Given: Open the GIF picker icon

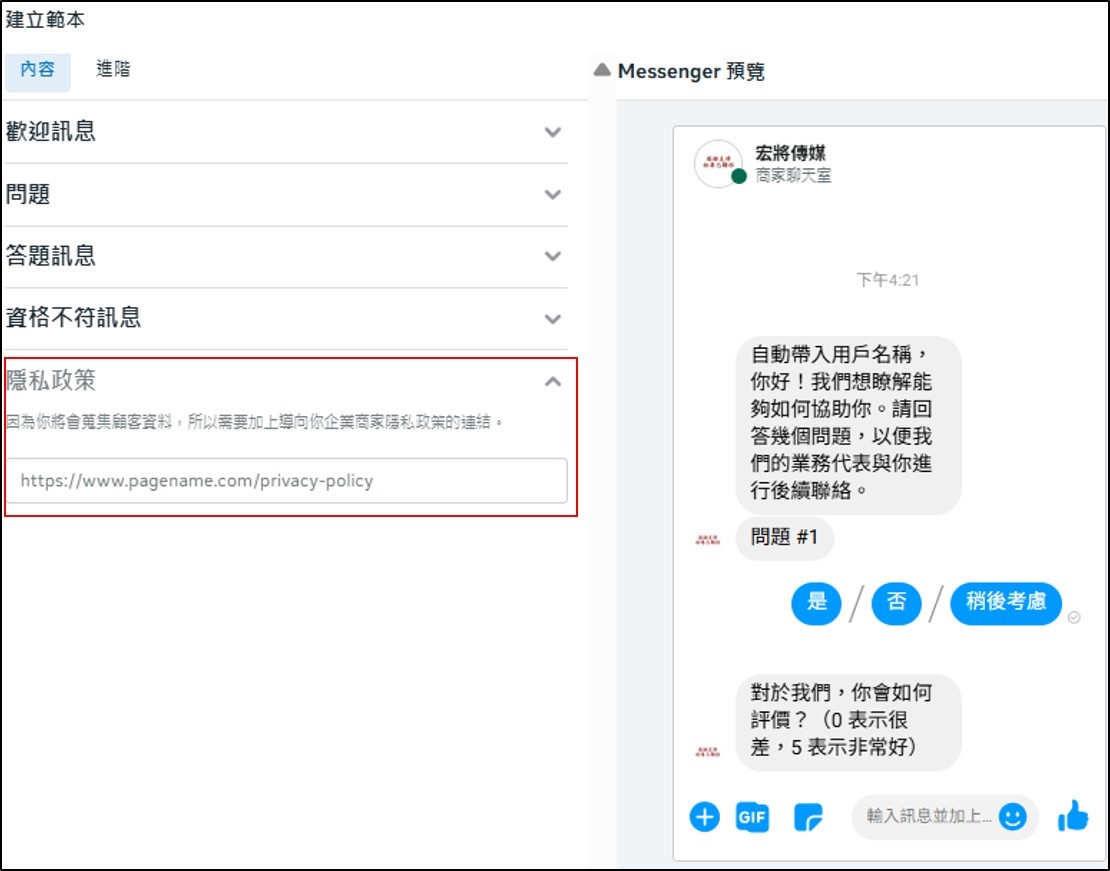Looking at the screenshot, I should pyautogui.click(x=752, y=817).
